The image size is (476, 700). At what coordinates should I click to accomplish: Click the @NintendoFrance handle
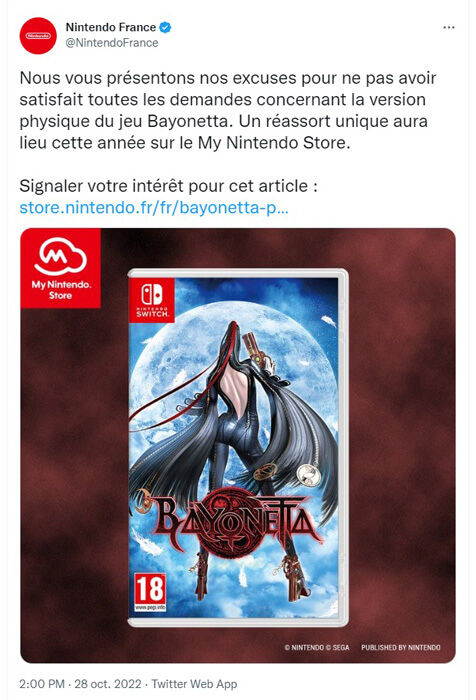112,43
